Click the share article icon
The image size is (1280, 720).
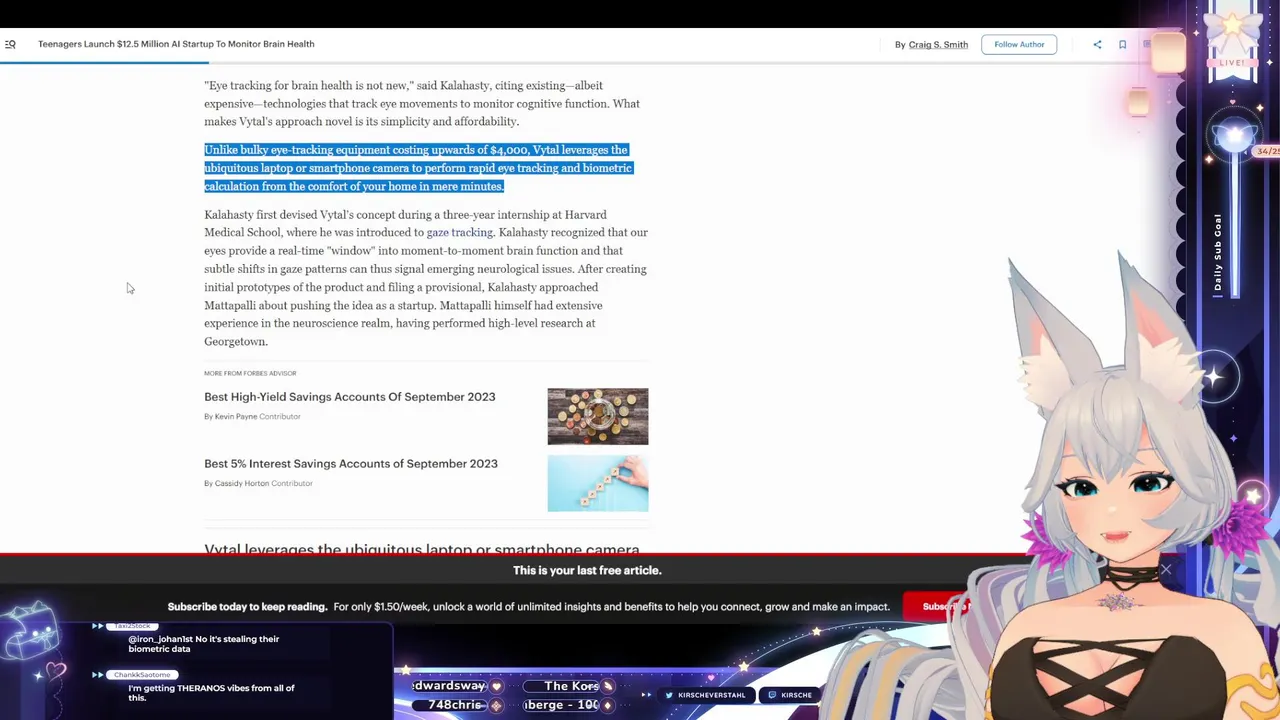coord(1097,44)
